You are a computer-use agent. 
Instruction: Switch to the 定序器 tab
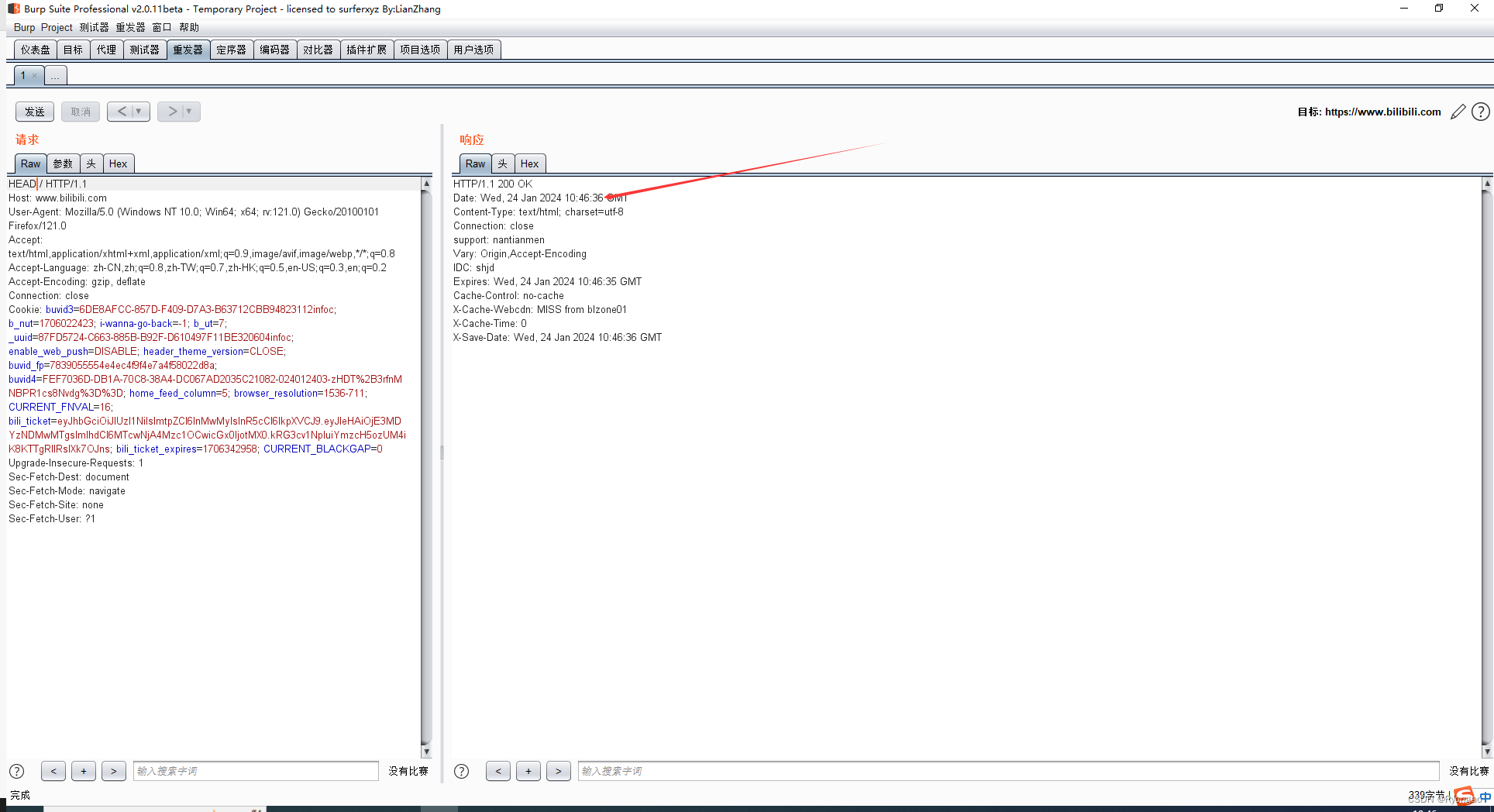pyautogui.click(x=231, y=50)
